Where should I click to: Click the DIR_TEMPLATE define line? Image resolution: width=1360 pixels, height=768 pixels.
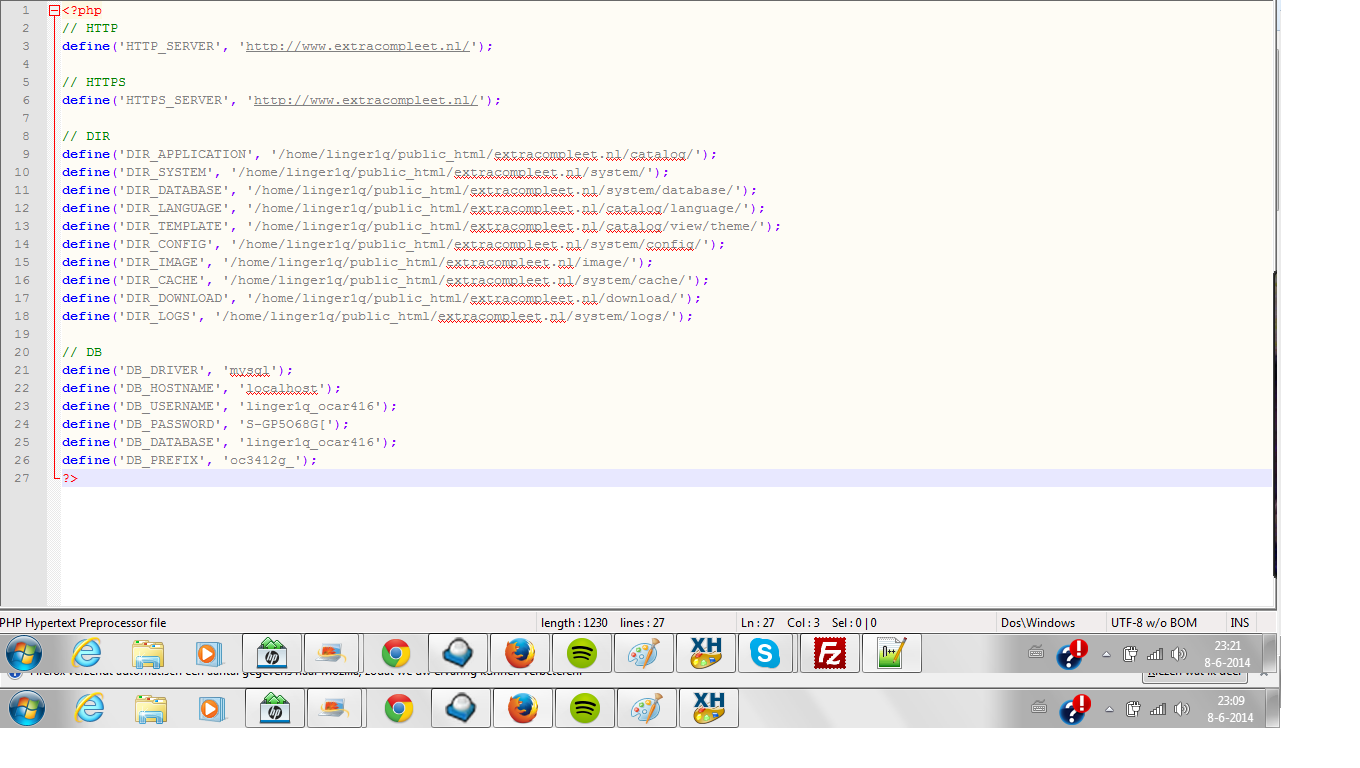[x=422, y=226]
